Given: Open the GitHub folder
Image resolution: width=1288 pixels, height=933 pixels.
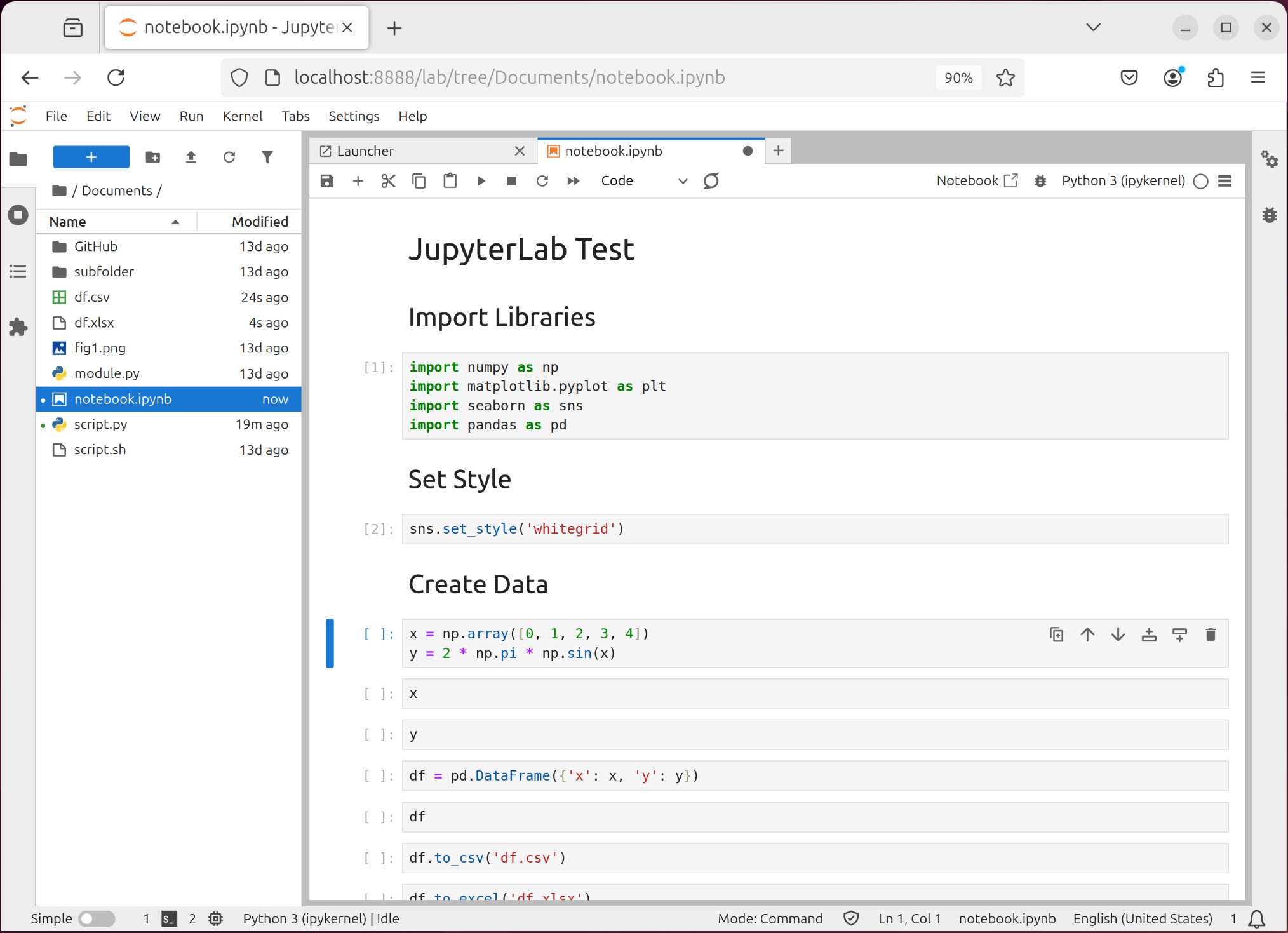Looking at the screenshot, I should click(169, 246).
